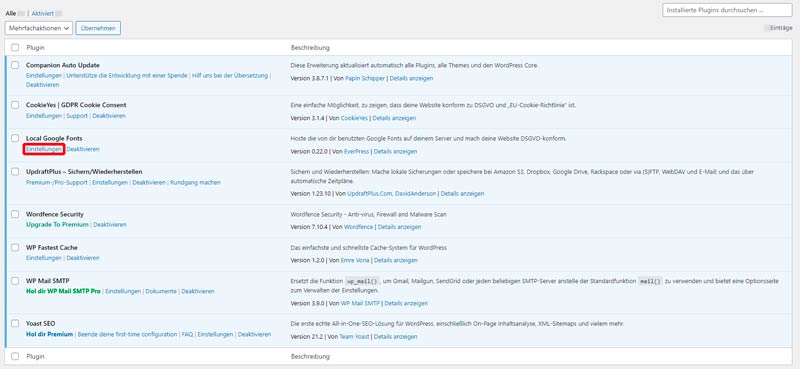Switch to the Alle plugins filter
The width and height of the screenshot is (800, 369).
11,13
